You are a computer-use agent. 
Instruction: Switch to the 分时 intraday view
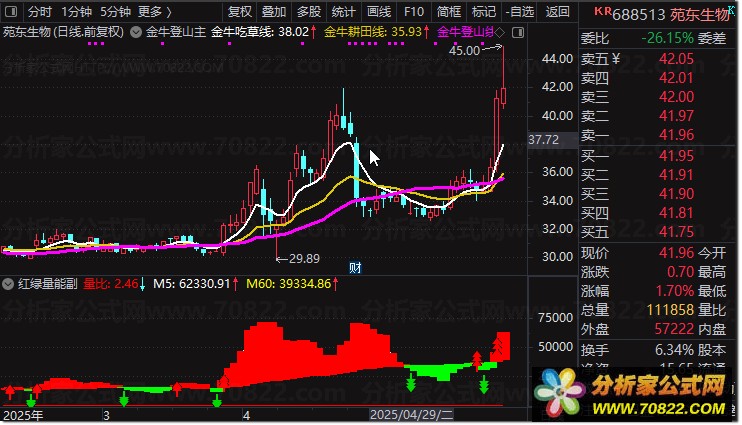(x=40, y=11)
